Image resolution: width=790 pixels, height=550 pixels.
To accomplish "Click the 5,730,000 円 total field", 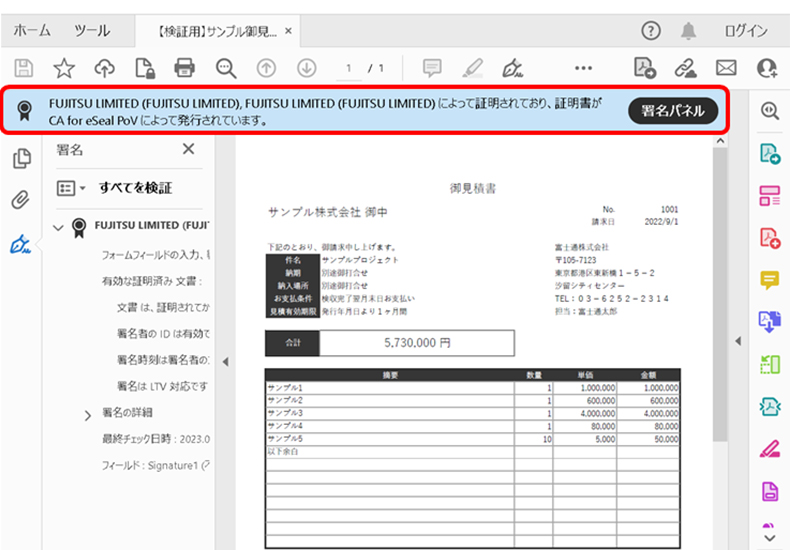I will pyautogui.click(x=417, y=343).
